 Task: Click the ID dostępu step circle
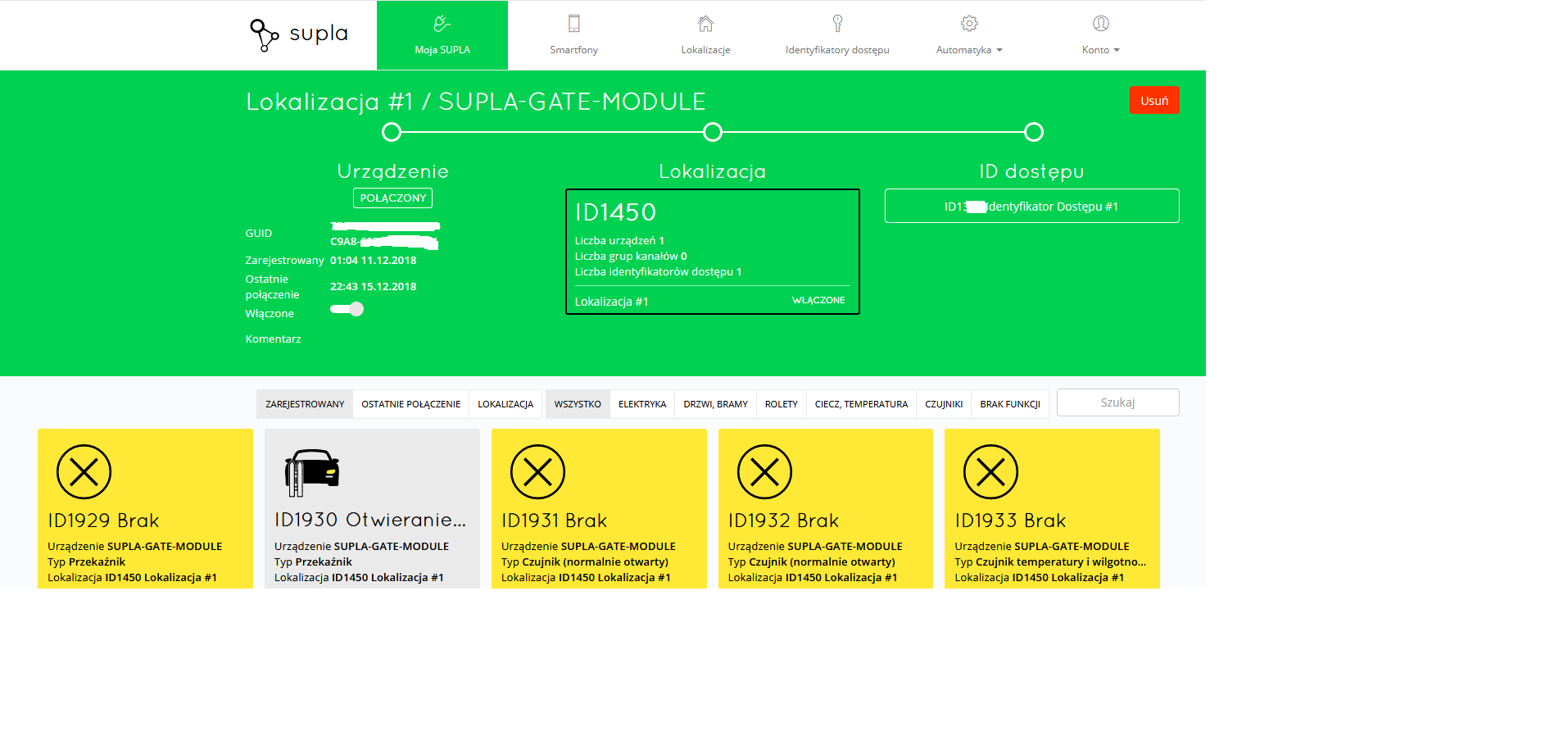tap(1034, 132)
